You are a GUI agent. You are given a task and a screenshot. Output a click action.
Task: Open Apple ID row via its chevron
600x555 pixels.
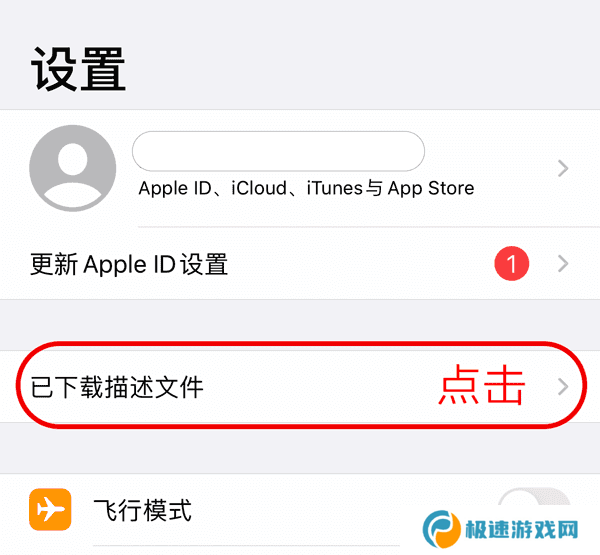point(563,168)
